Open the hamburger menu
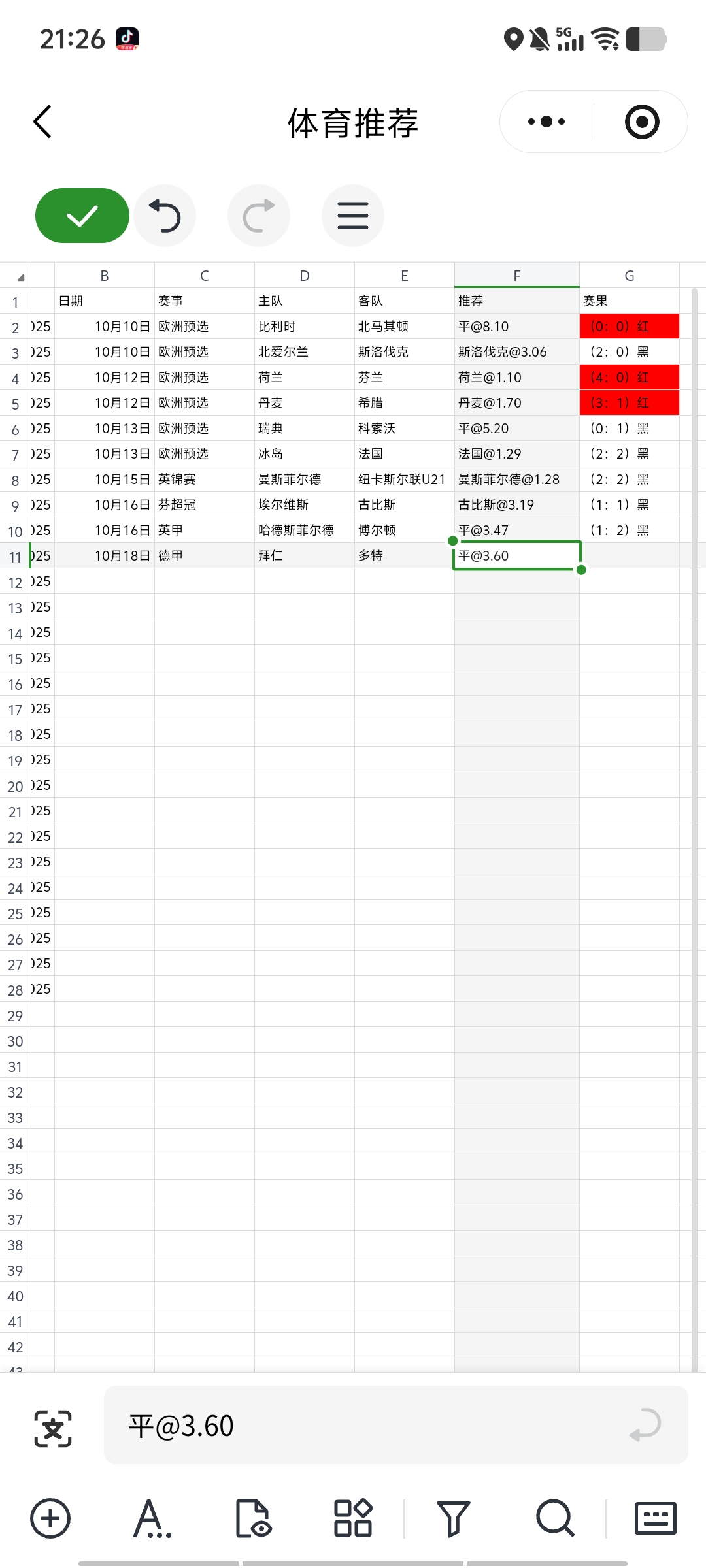706x1568 pixels. [353, 216]
